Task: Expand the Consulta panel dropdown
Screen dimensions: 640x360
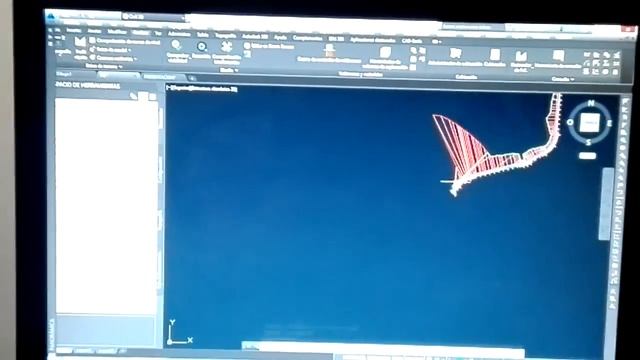Action: [x=563, y=79]
